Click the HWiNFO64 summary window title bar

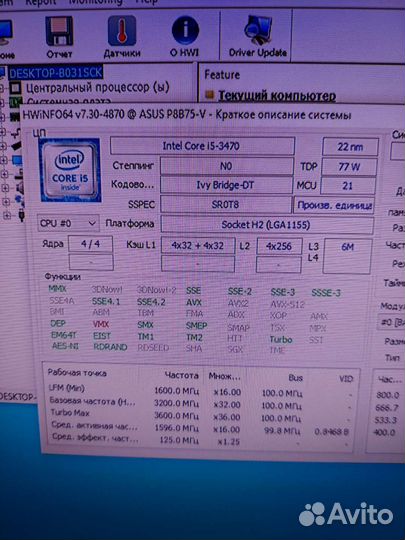pyautogui.click(x=212, y=114)
